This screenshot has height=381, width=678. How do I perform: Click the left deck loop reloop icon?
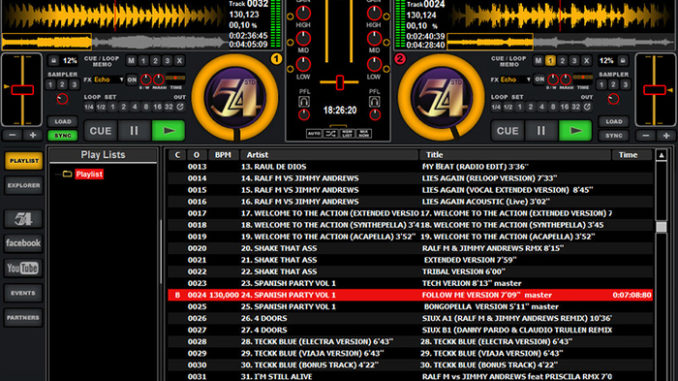pyautogui.click(x=180, y=107)
